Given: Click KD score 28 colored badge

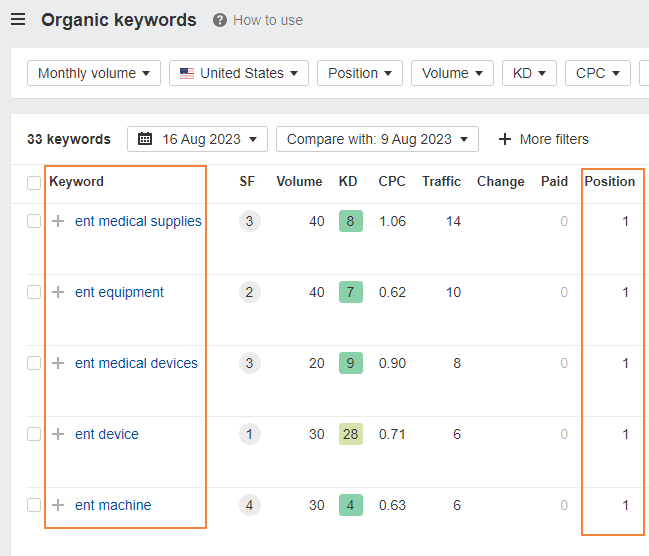Looking at the screenshot, I should point(350,434).
